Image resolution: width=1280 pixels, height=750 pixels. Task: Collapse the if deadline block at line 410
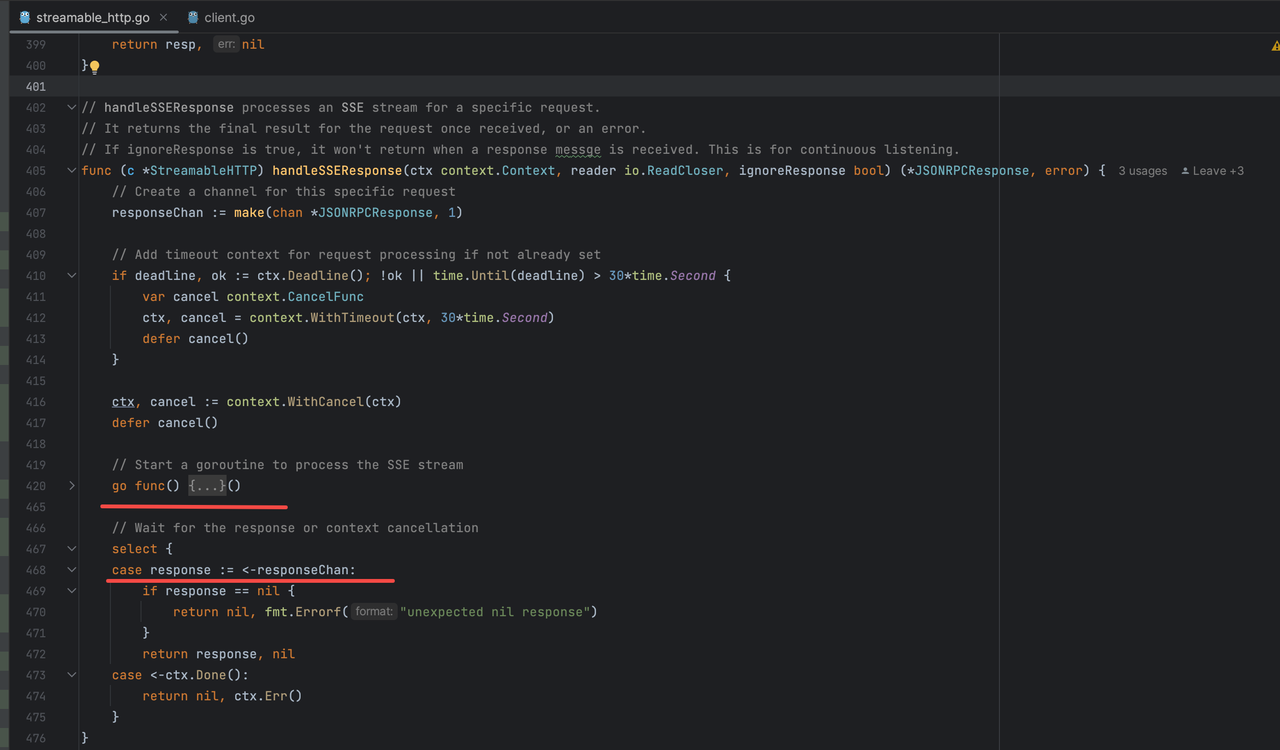71,275
